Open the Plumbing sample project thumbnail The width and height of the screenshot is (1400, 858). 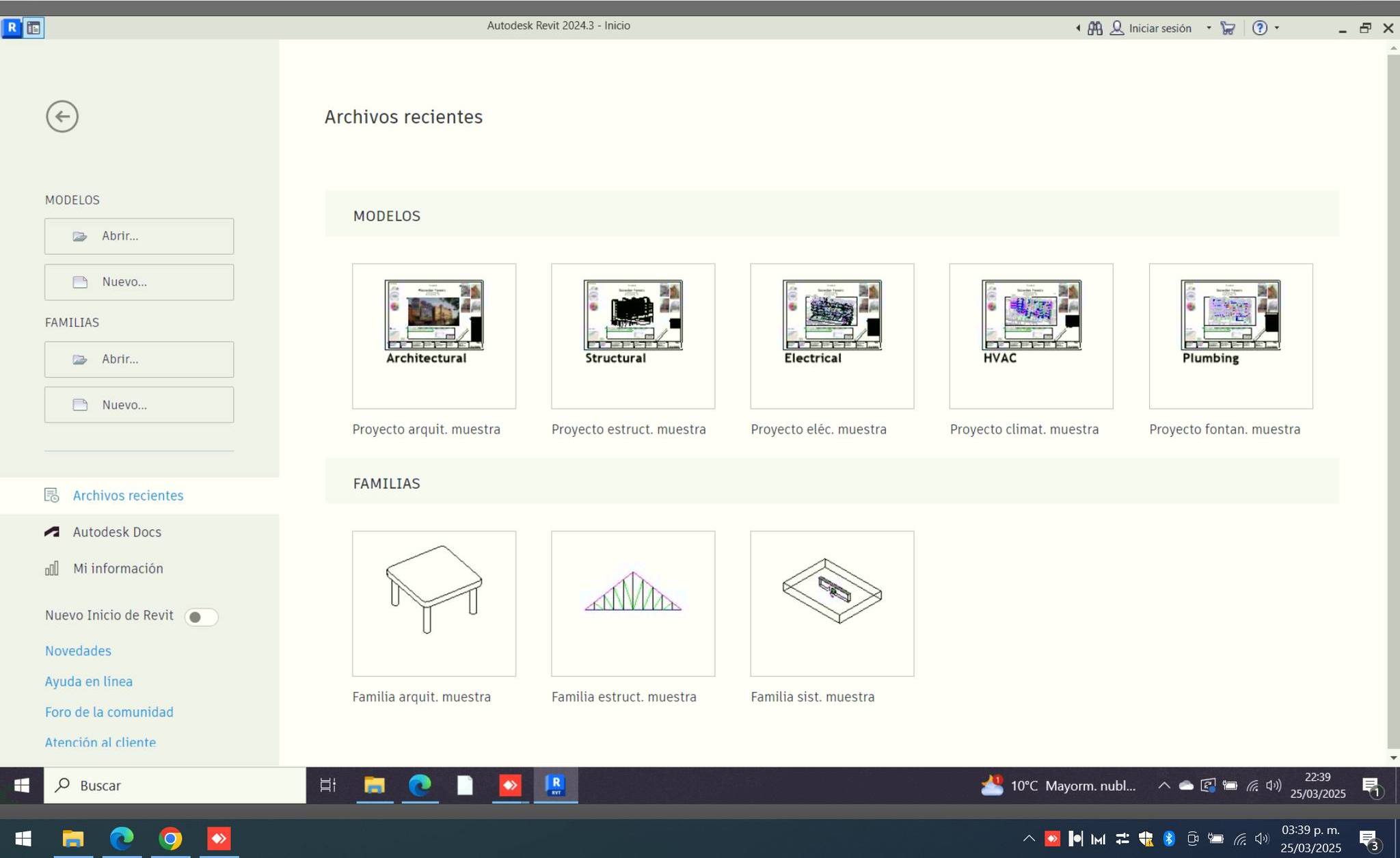(x=1230, y=336)
